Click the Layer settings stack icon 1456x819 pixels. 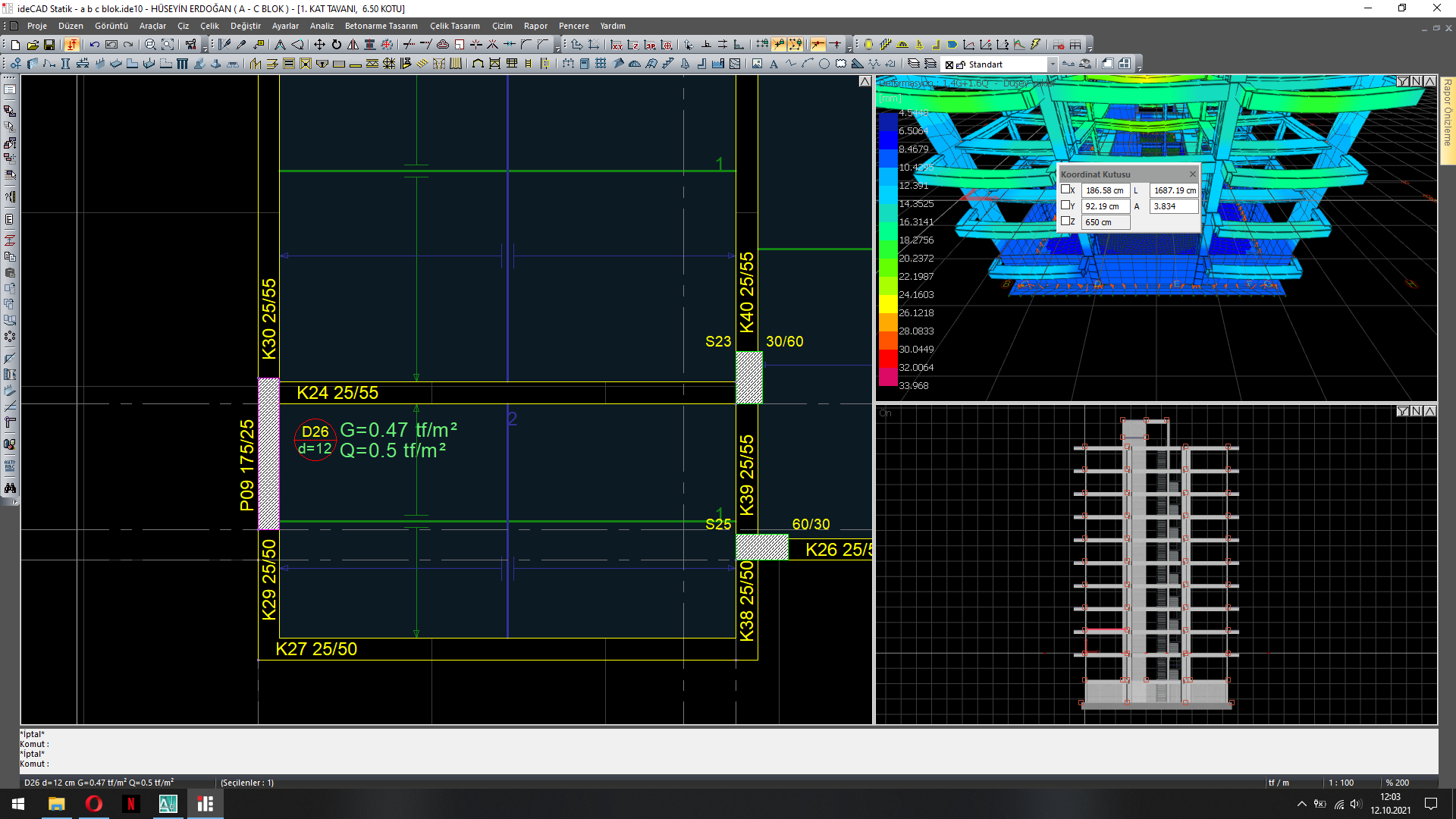913,64
